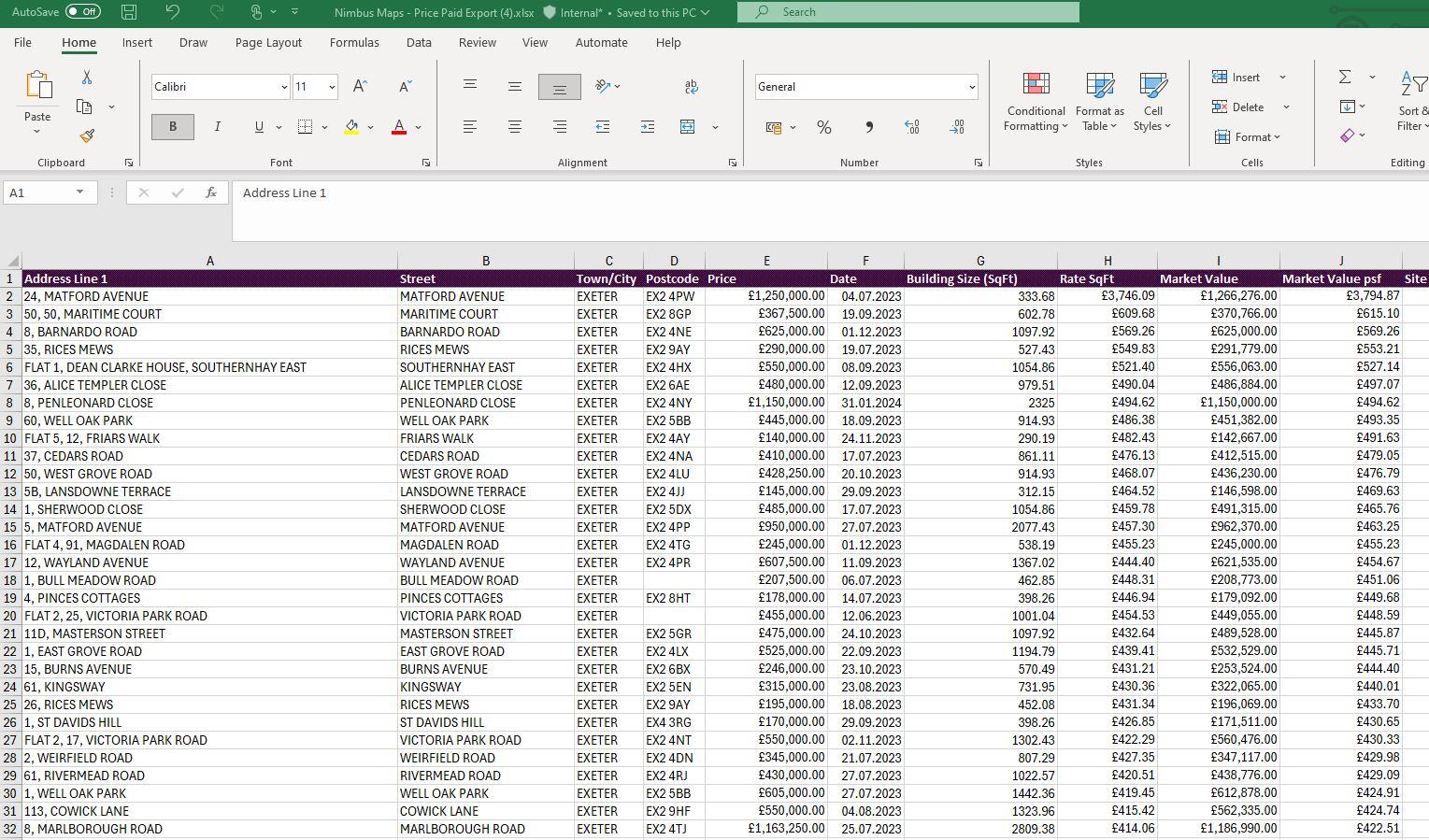Image resolution: width=1429 pixels, height=840 pixels.
Task: Click Format as Table button
Action: click(1100, 103)
